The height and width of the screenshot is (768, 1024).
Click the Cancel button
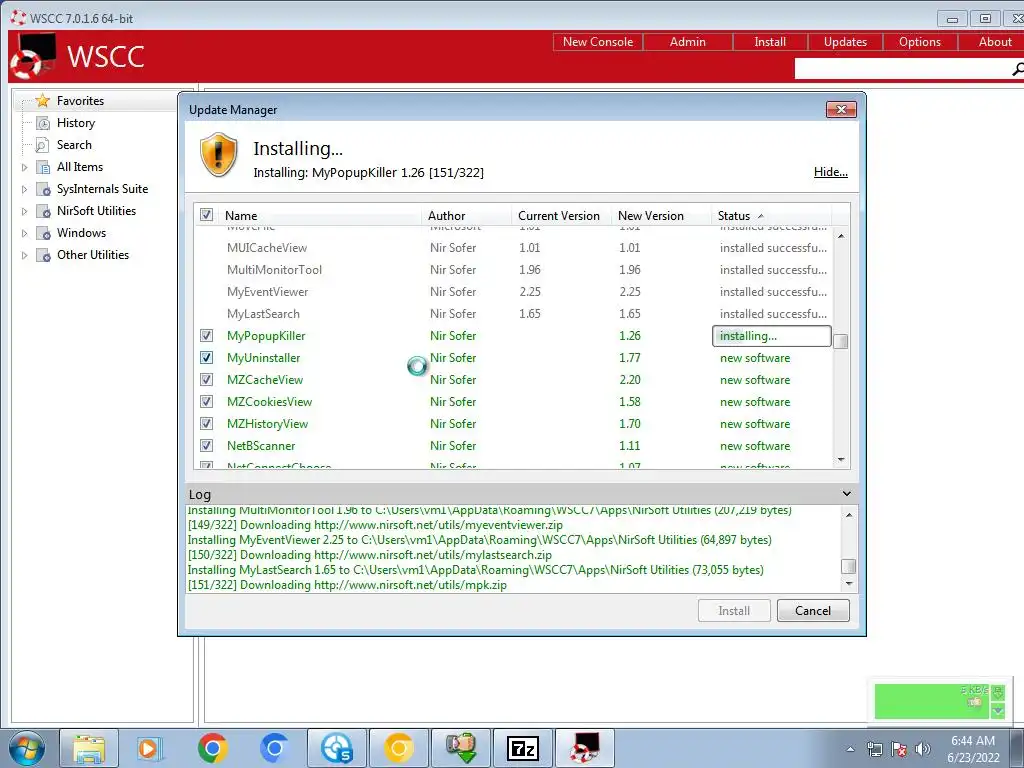[x=813, y=611]
